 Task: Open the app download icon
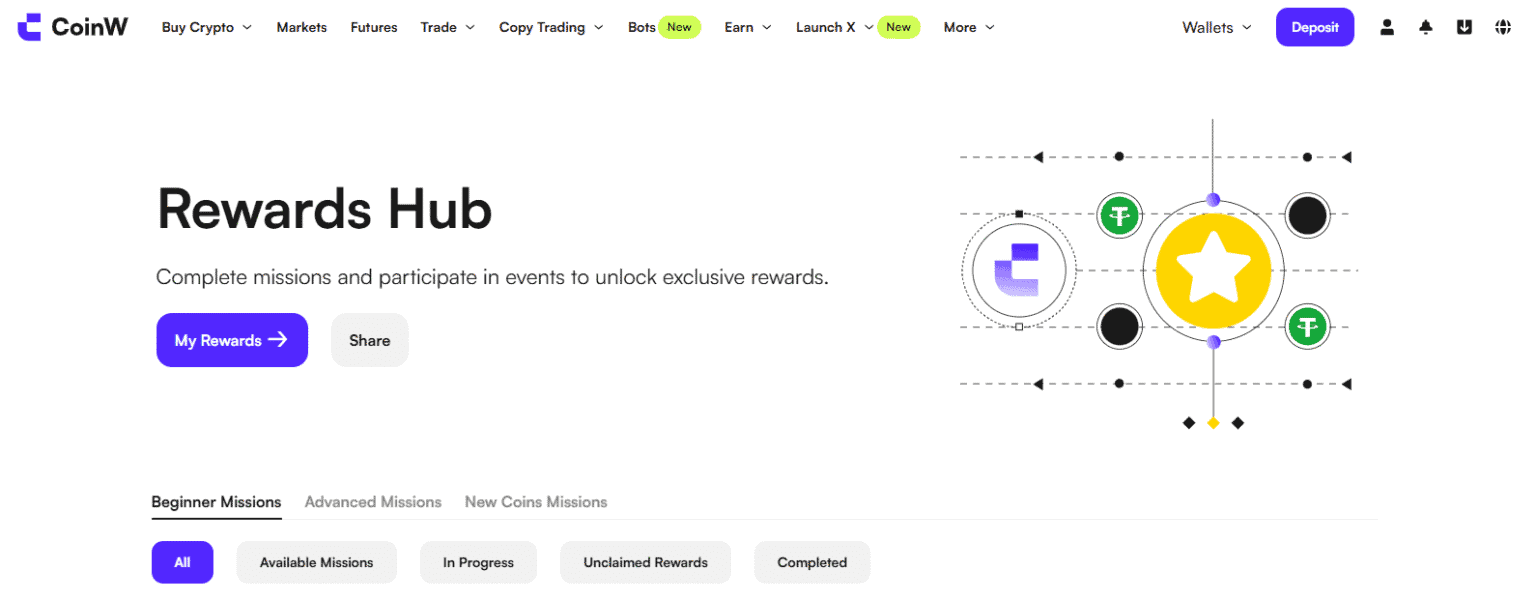tap(1464, 27)
